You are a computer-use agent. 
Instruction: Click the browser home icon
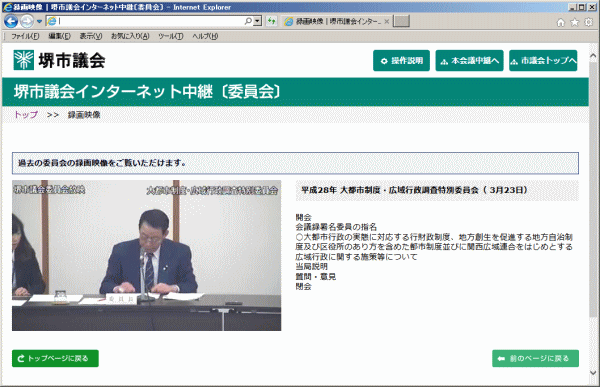(x=561, y=22)
